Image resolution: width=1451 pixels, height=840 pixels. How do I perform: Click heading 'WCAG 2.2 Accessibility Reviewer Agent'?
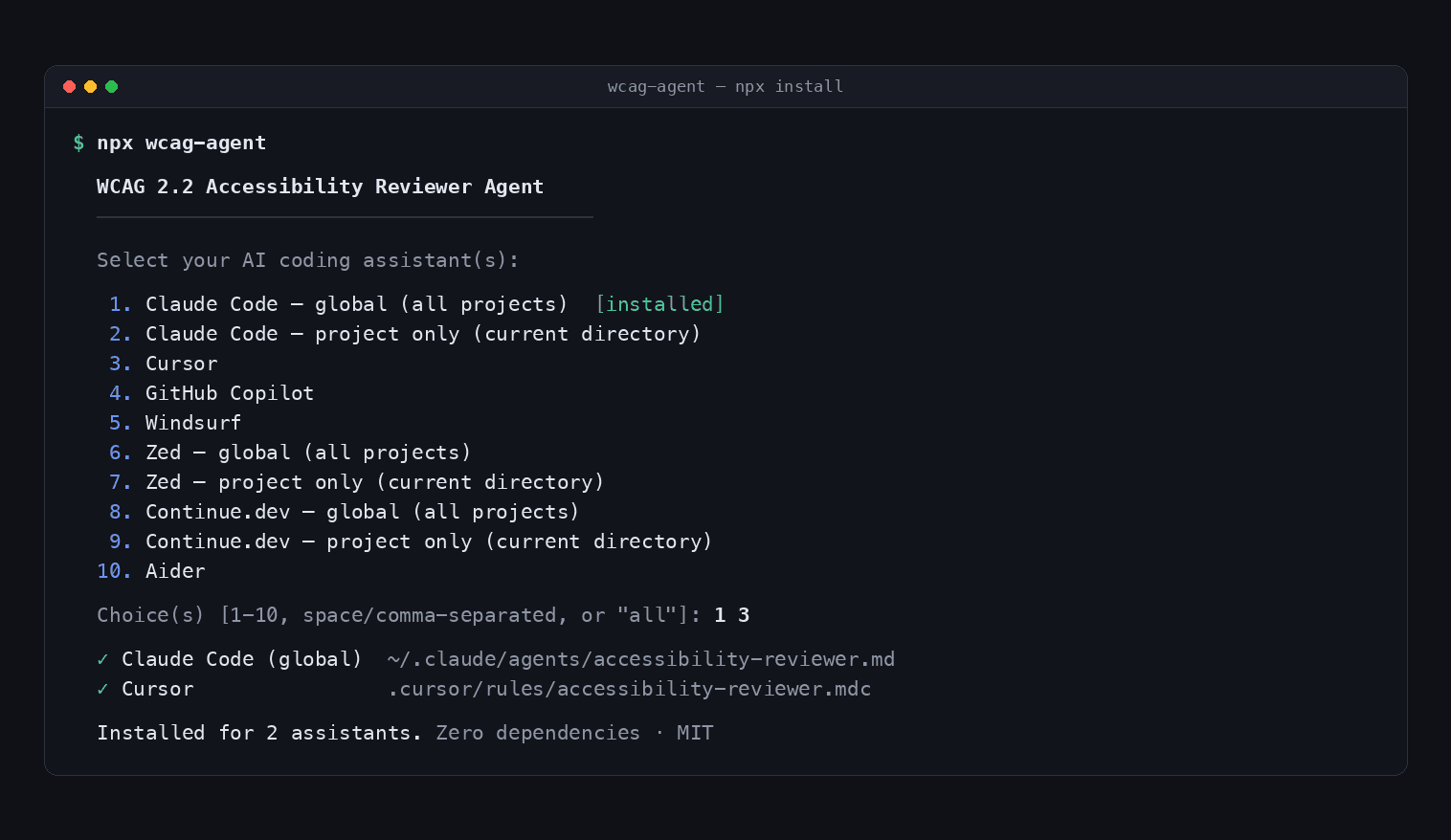320,187
